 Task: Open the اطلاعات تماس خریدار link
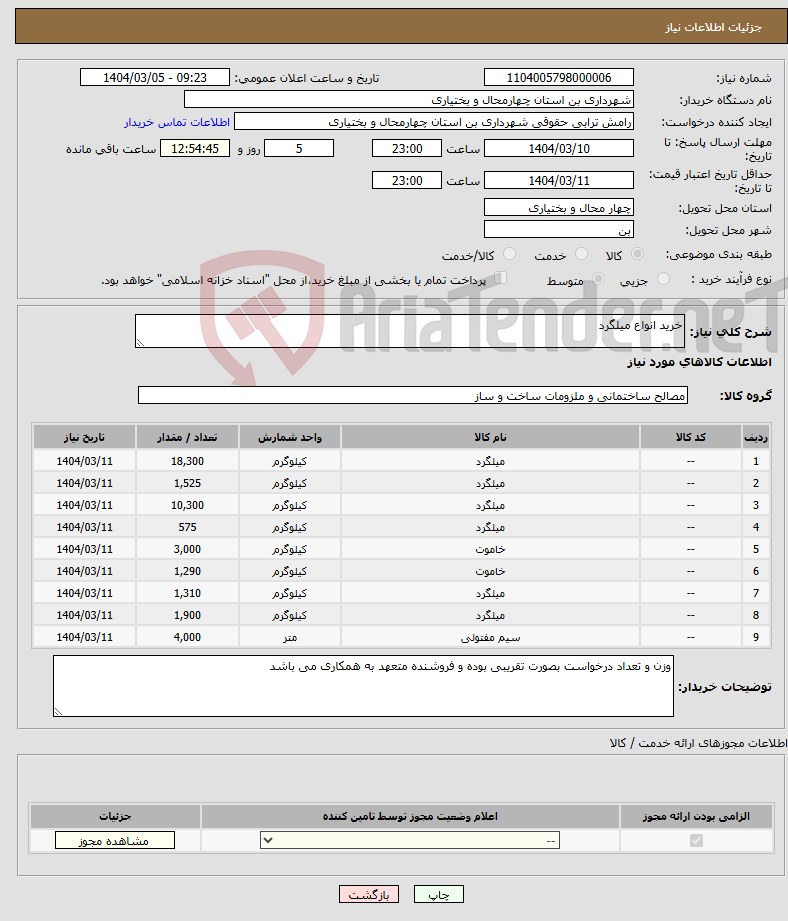coord(177,122)
